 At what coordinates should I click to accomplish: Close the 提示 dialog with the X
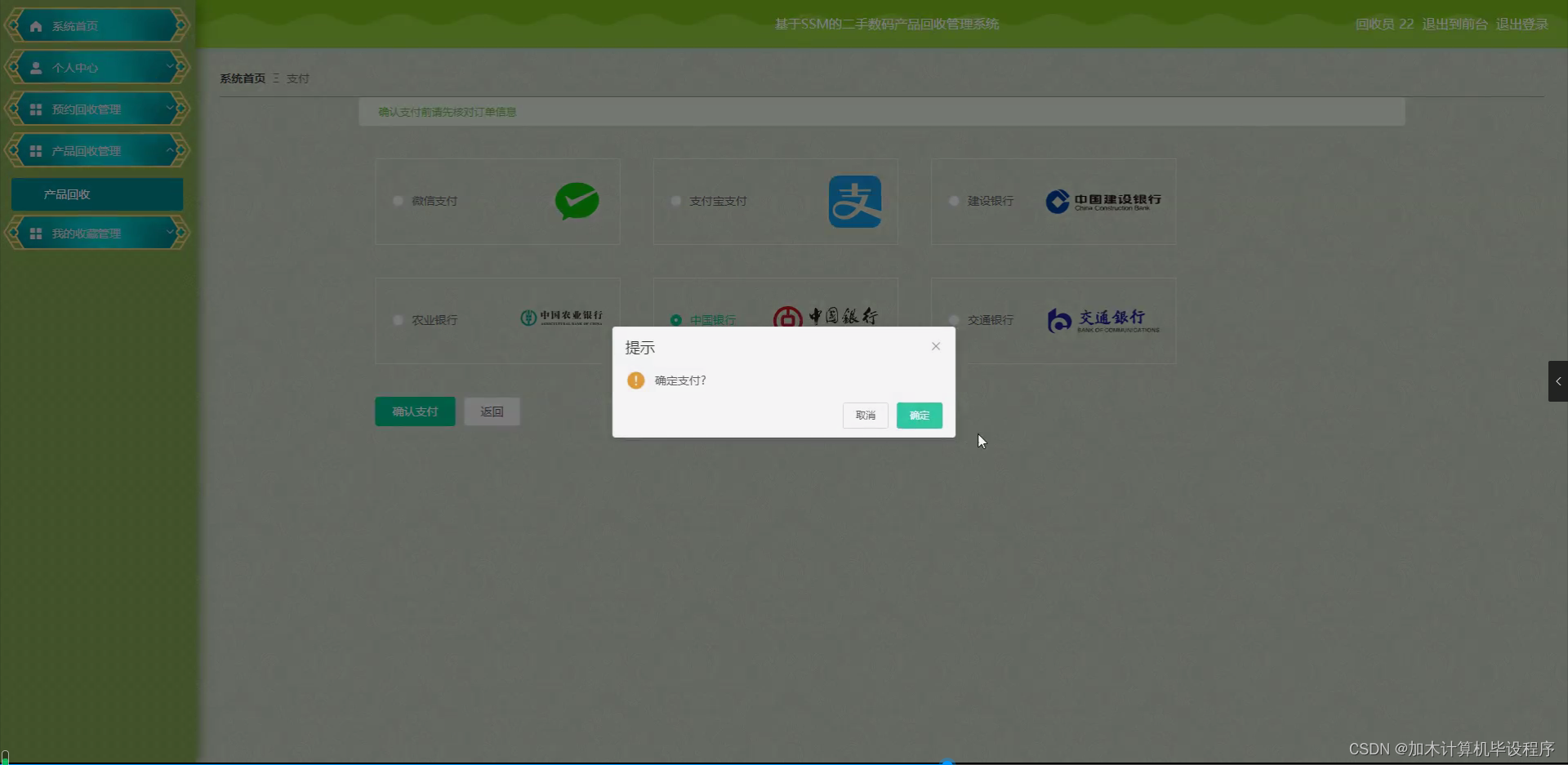coord(936,346)
